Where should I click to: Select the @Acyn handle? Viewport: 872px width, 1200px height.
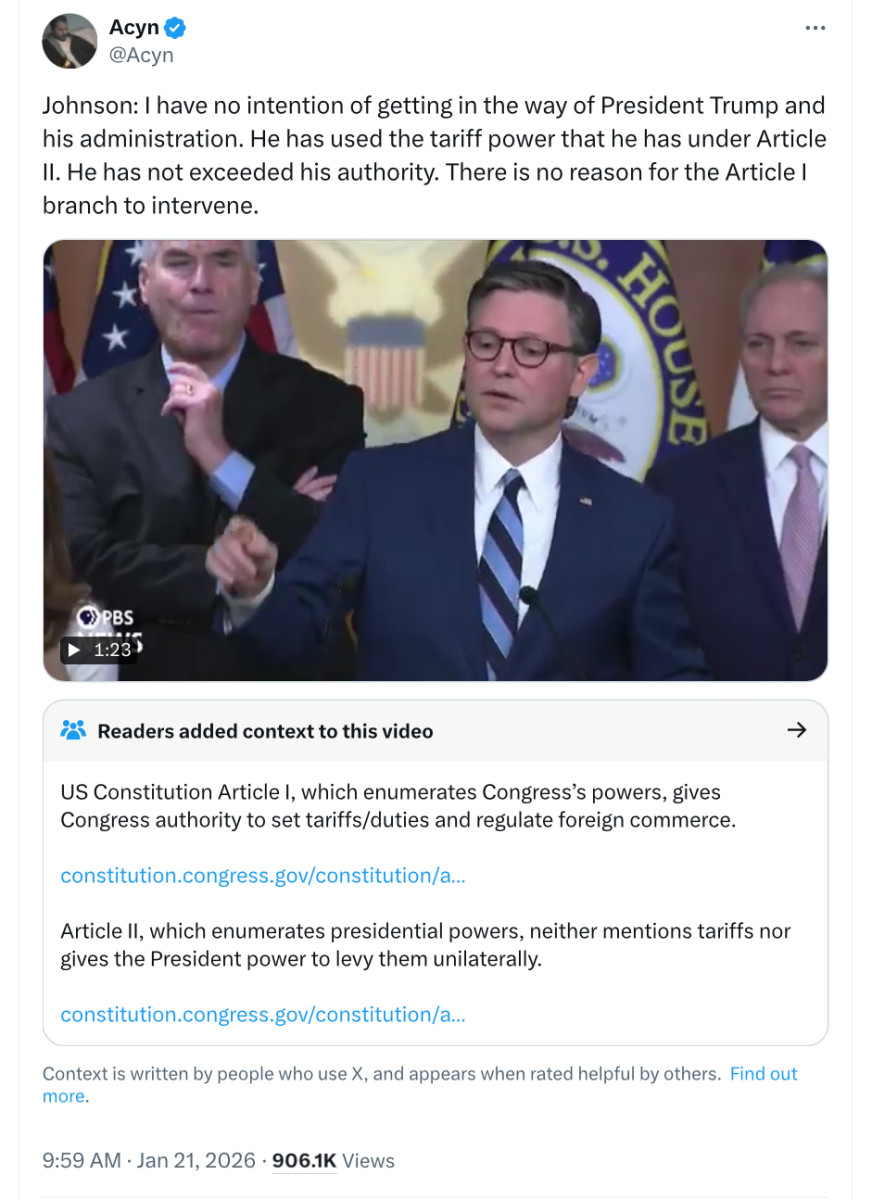tap(141, 55)
